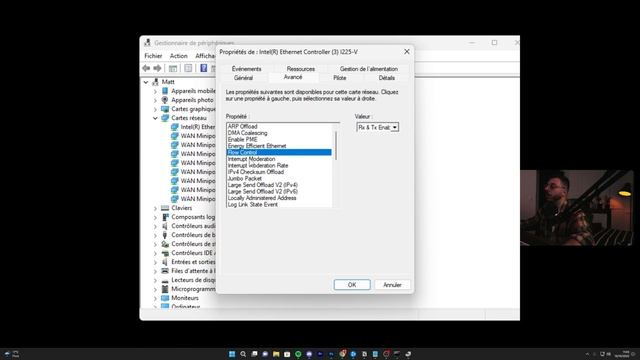Click the Moniteurs display icon
The width and height of the screenshot is (640, 360).
click(165, 298)
